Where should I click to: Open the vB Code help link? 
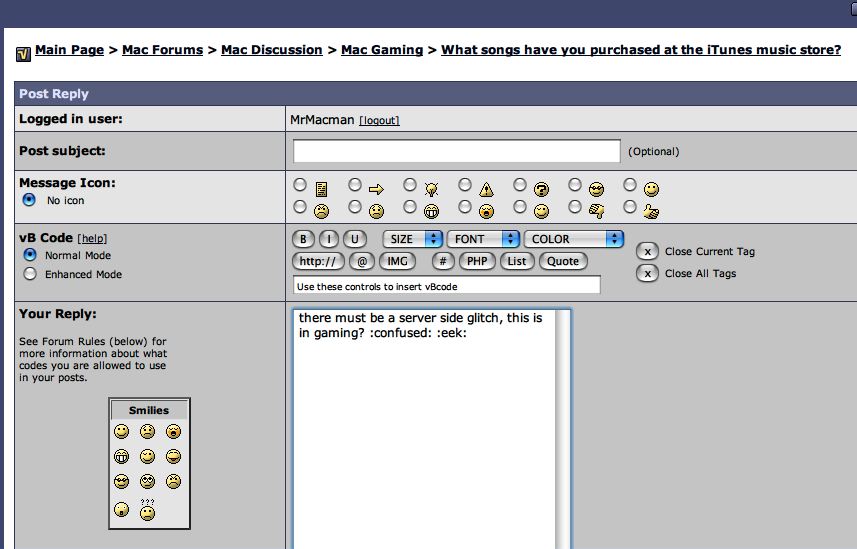coord(92,238)
